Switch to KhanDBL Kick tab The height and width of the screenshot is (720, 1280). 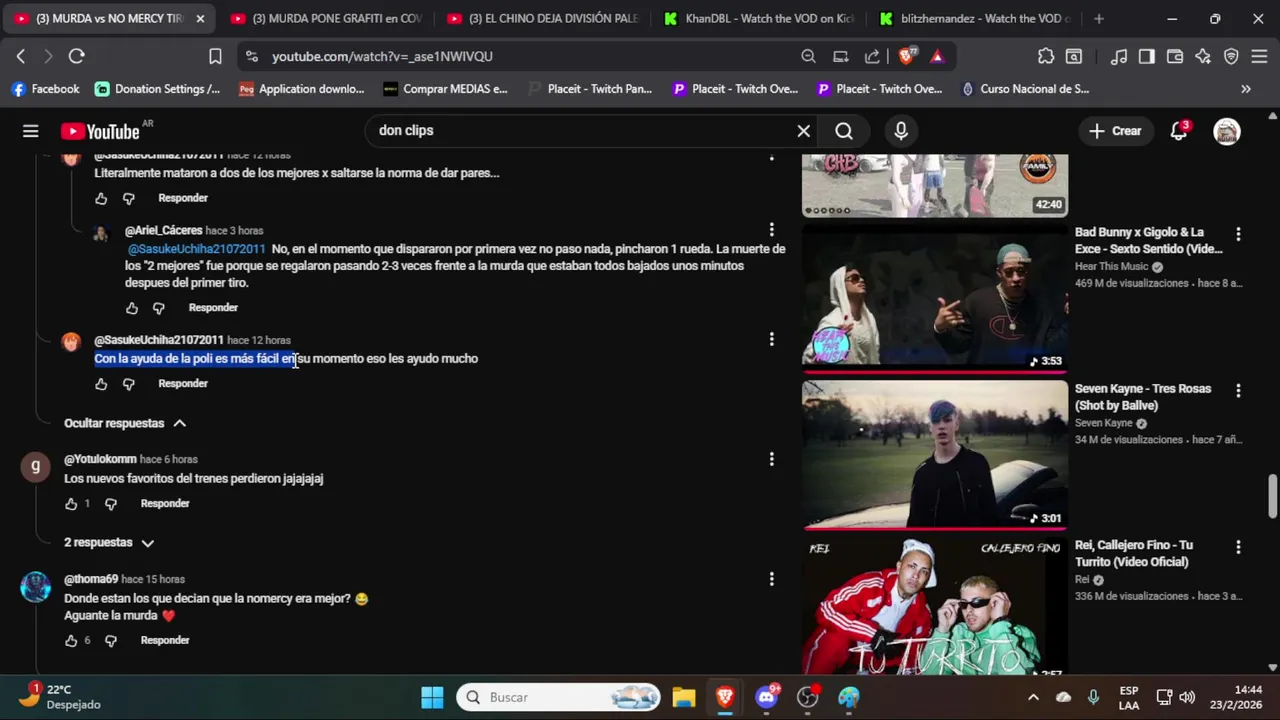761,19
